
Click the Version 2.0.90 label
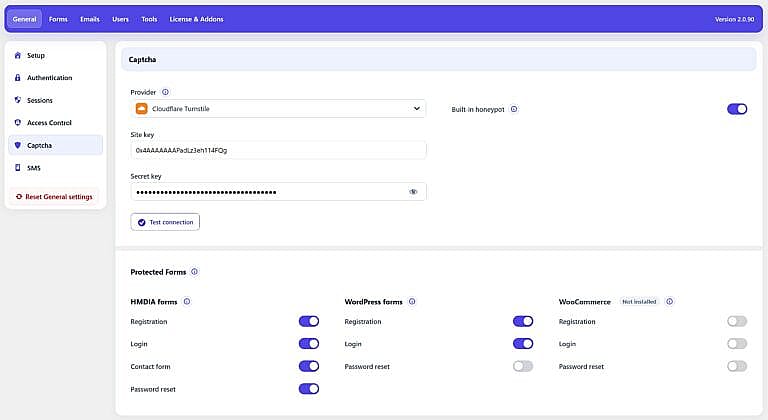click(734, 19)
